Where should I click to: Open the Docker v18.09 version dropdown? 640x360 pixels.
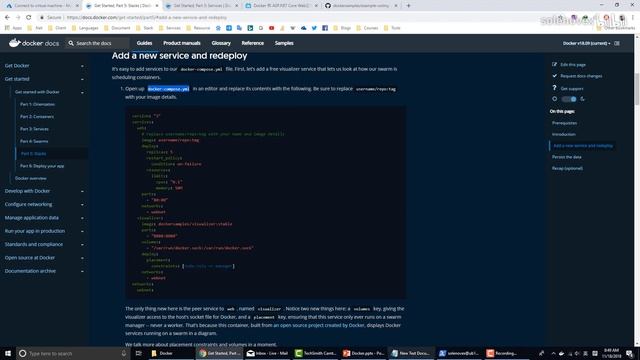pos(587,43)
